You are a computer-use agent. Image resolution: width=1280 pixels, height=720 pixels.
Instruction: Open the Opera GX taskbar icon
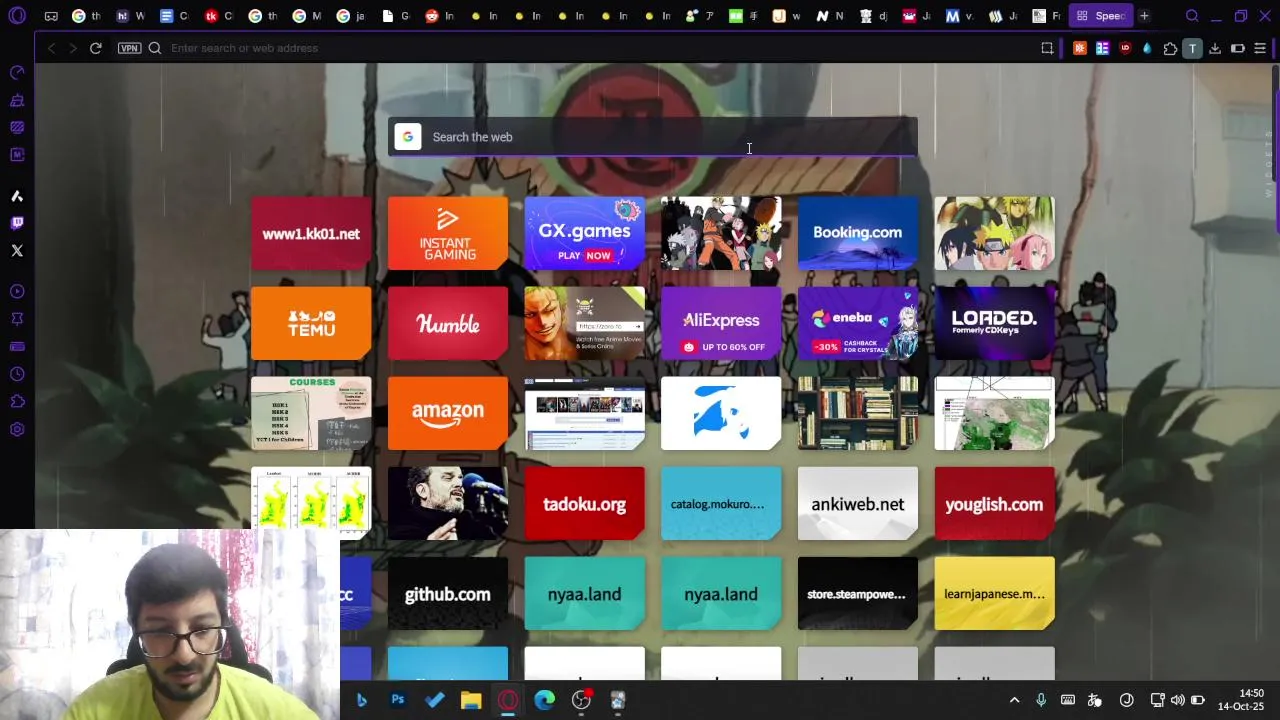click(x=508, y=700)
